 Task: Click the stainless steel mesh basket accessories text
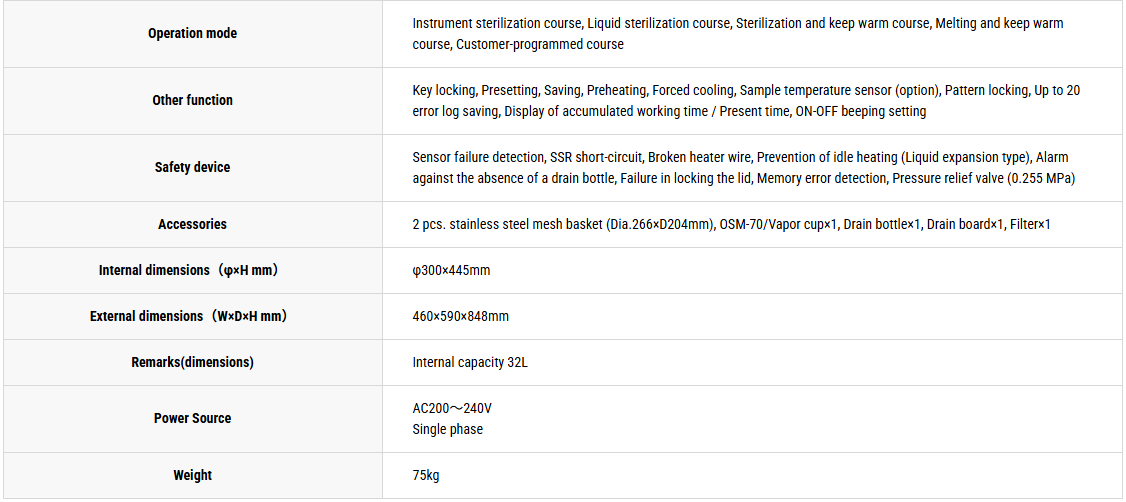click(x=563, y=225)
